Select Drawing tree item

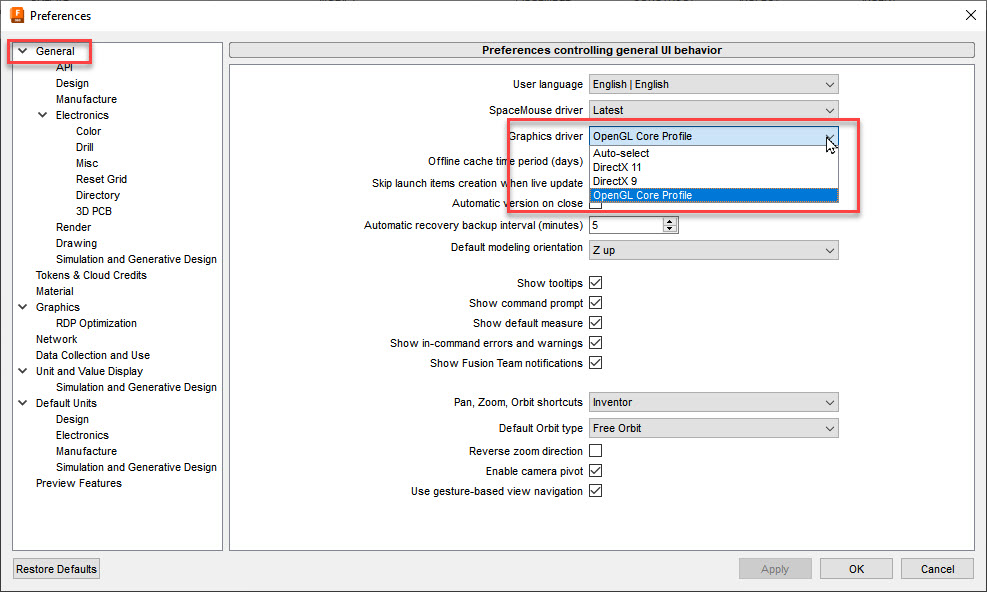click(76, 243)
